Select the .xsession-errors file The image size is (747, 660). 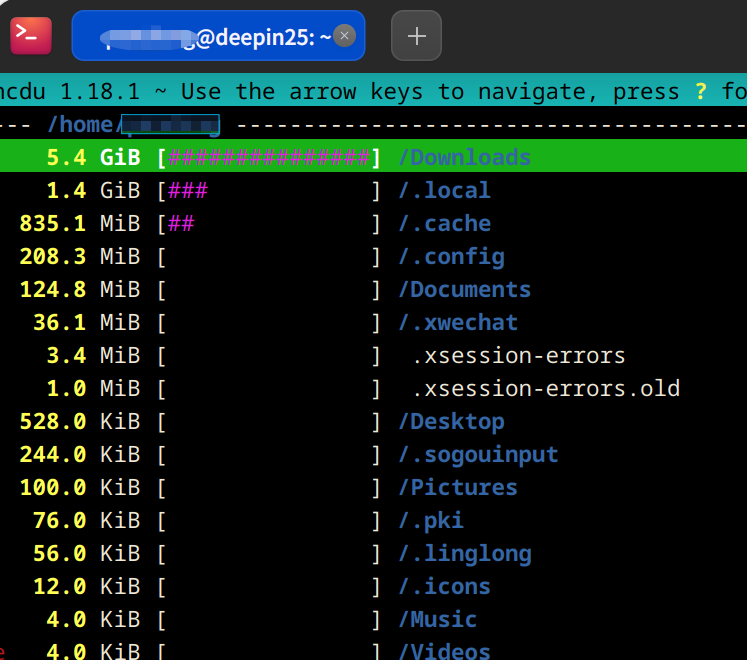coord(519,356)
